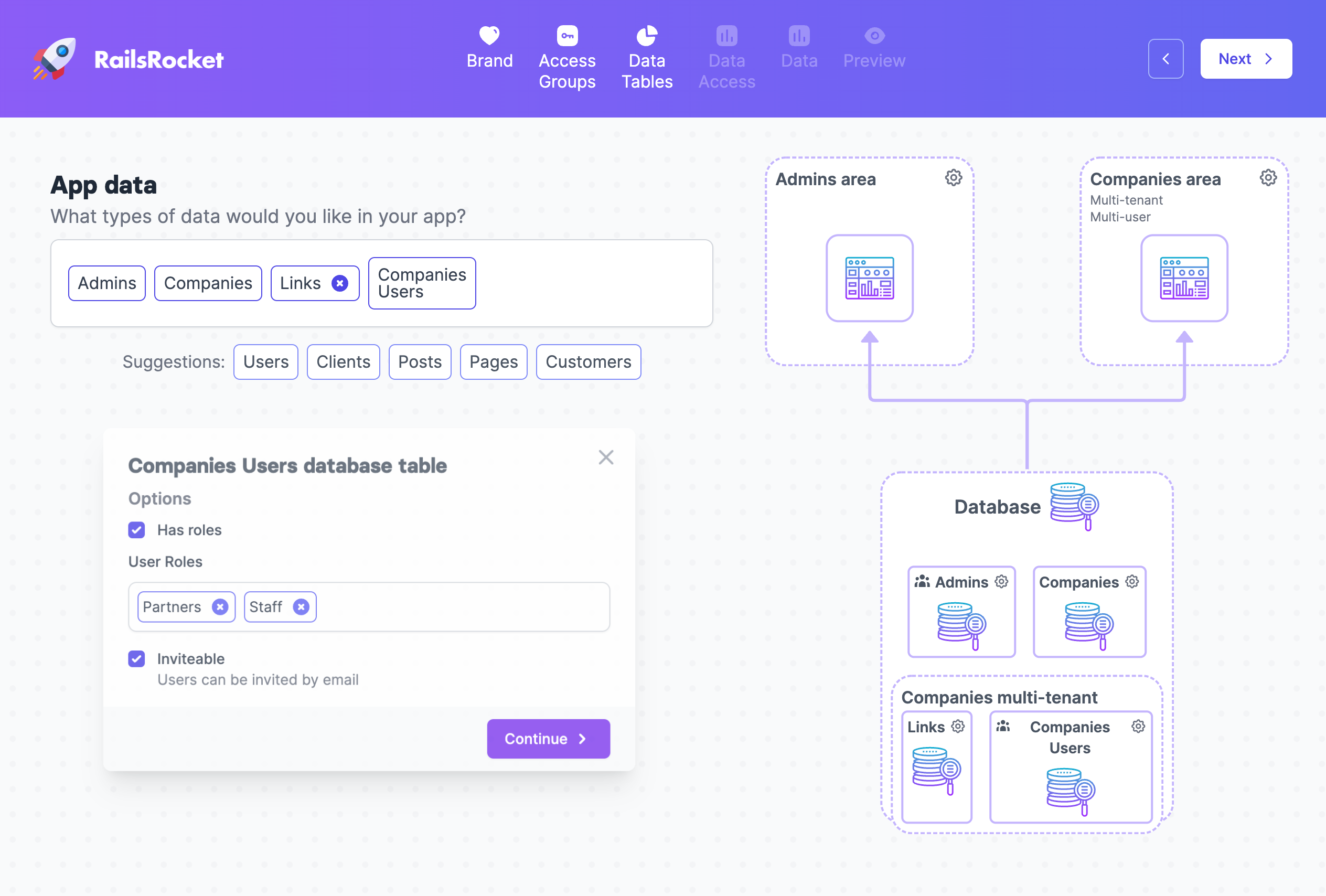The image size is (1326, 896).
Task: Toggle the Inviteable checkbox
Action: 136,659
